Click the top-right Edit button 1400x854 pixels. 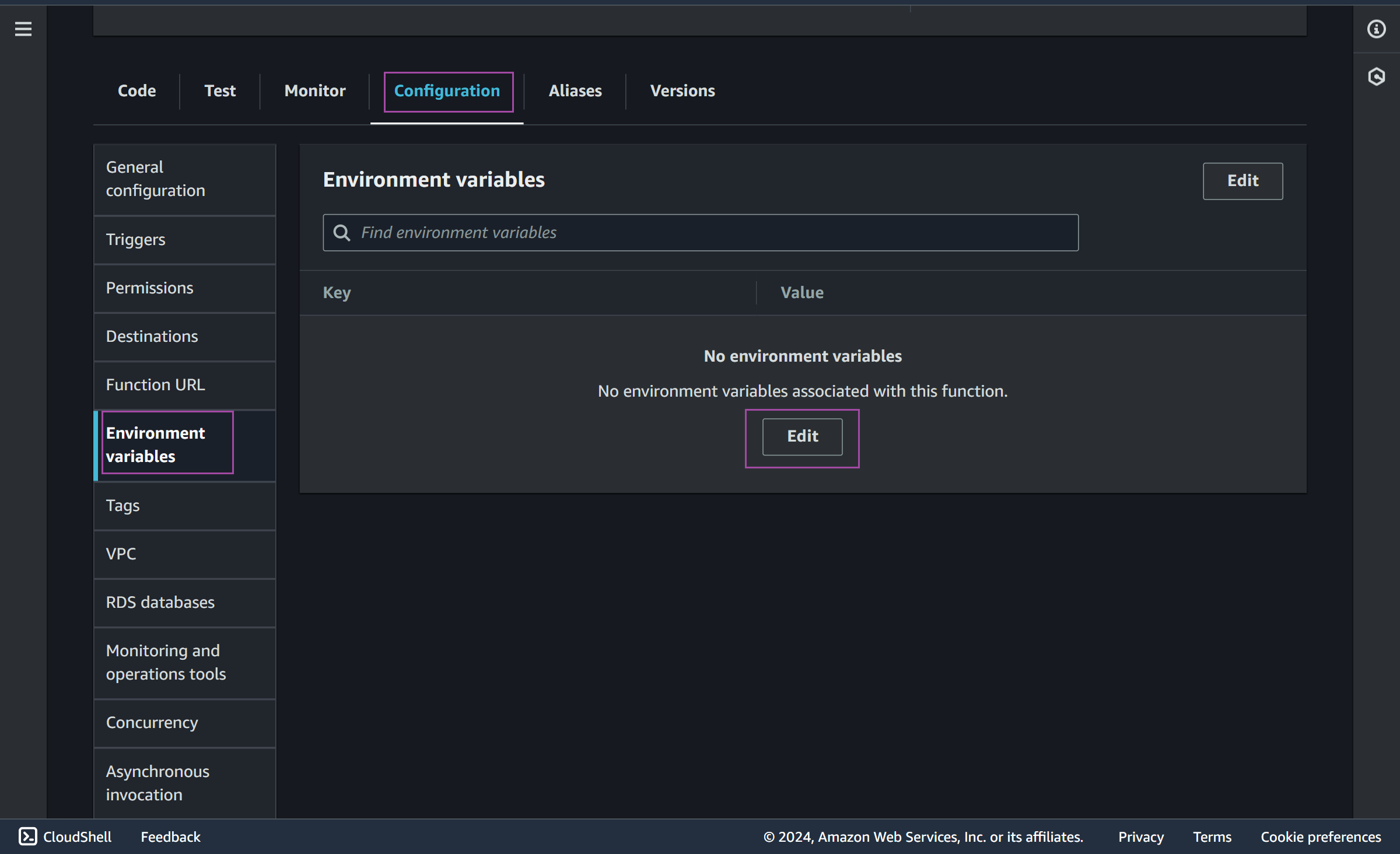coord(1242,181)
